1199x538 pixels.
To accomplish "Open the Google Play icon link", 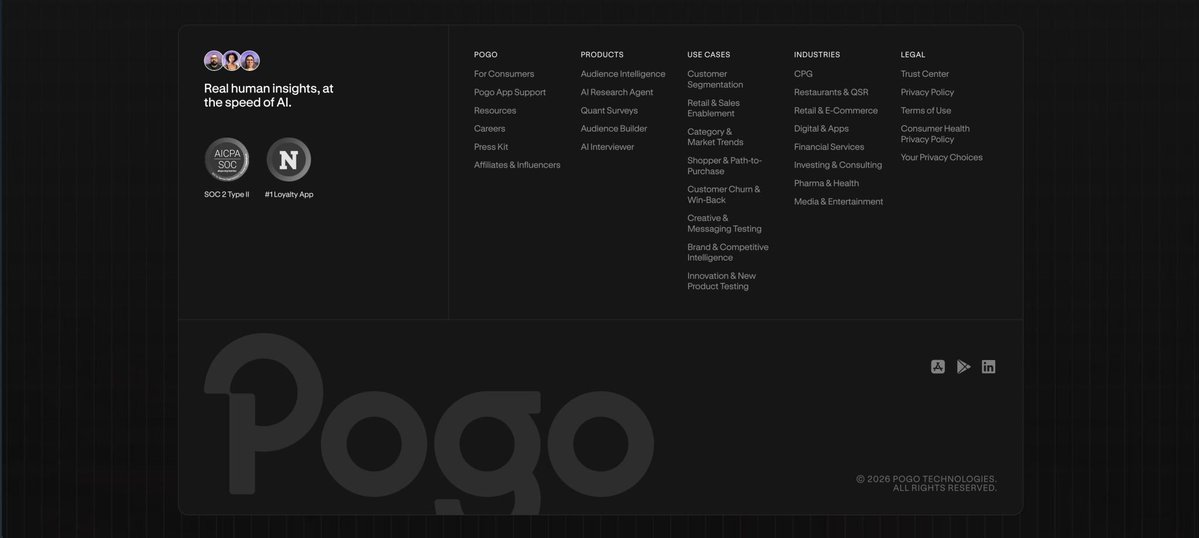I will click(x=963, y=367).
